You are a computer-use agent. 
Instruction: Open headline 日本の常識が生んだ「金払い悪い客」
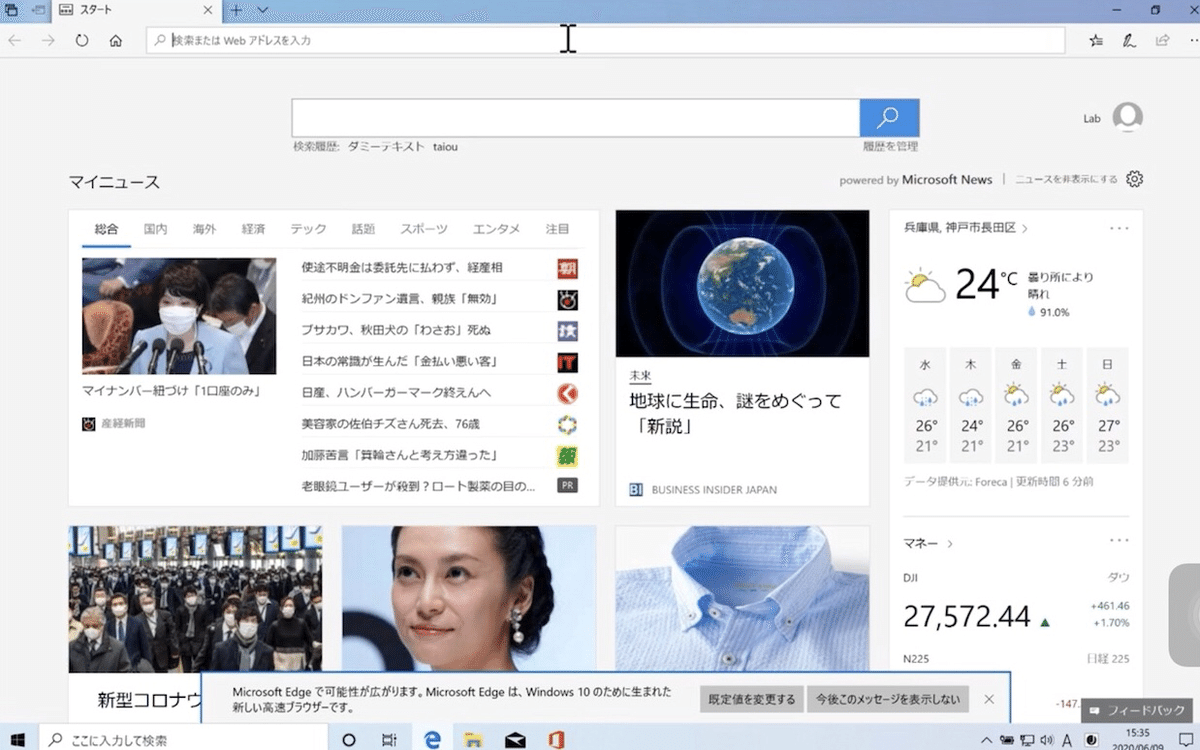(399, 361)
